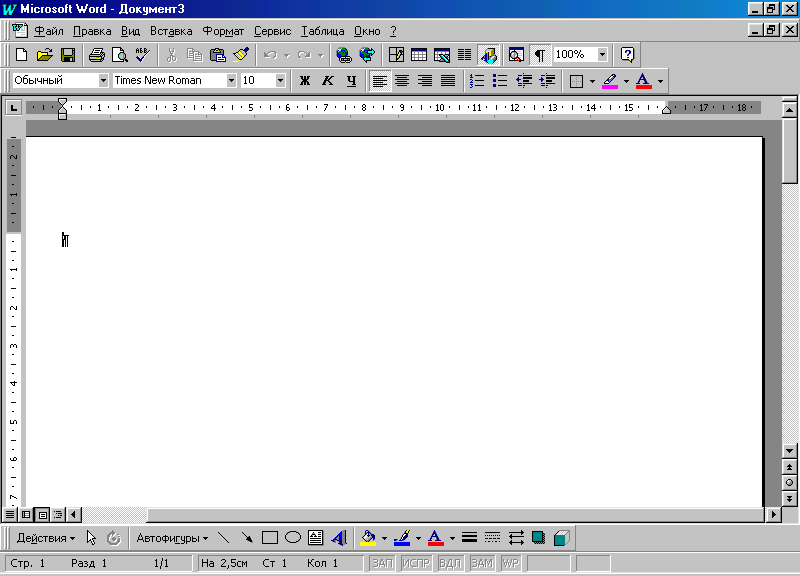Select the Arrow drawing tool
The height and width of the screenshot is (576, 800).
(247, 538)
